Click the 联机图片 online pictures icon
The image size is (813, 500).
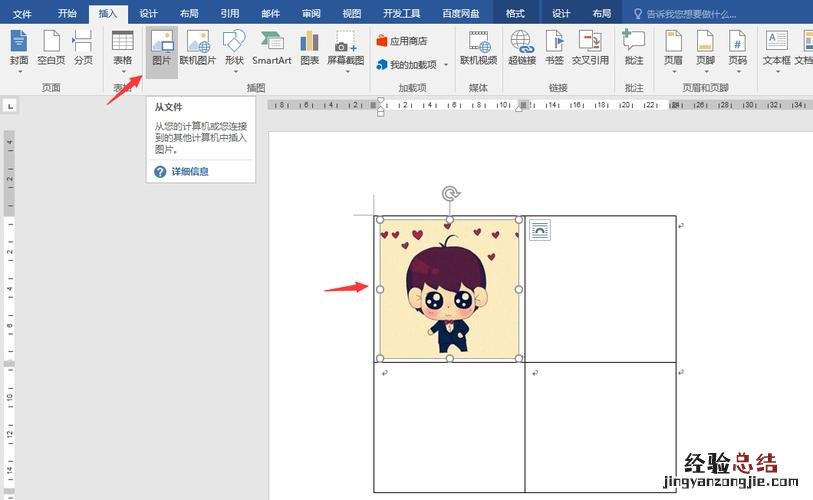tap(197, 48)
